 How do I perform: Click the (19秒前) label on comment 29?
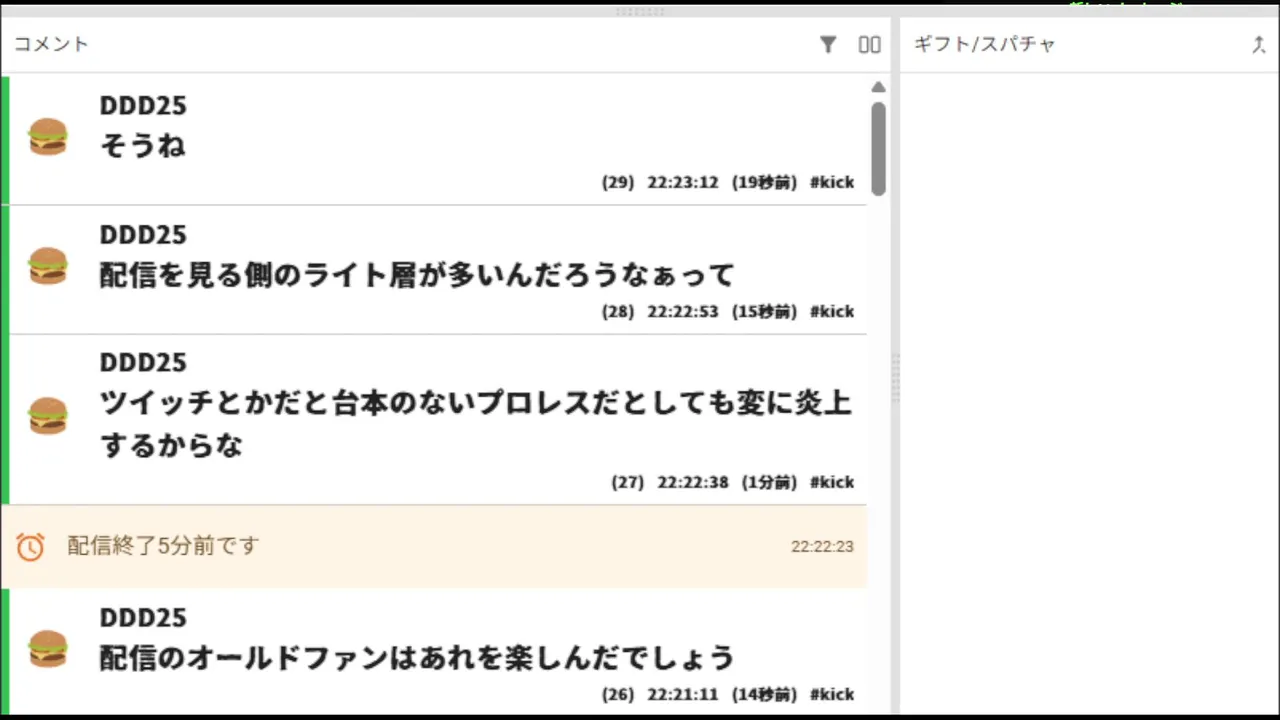point(764,182)
